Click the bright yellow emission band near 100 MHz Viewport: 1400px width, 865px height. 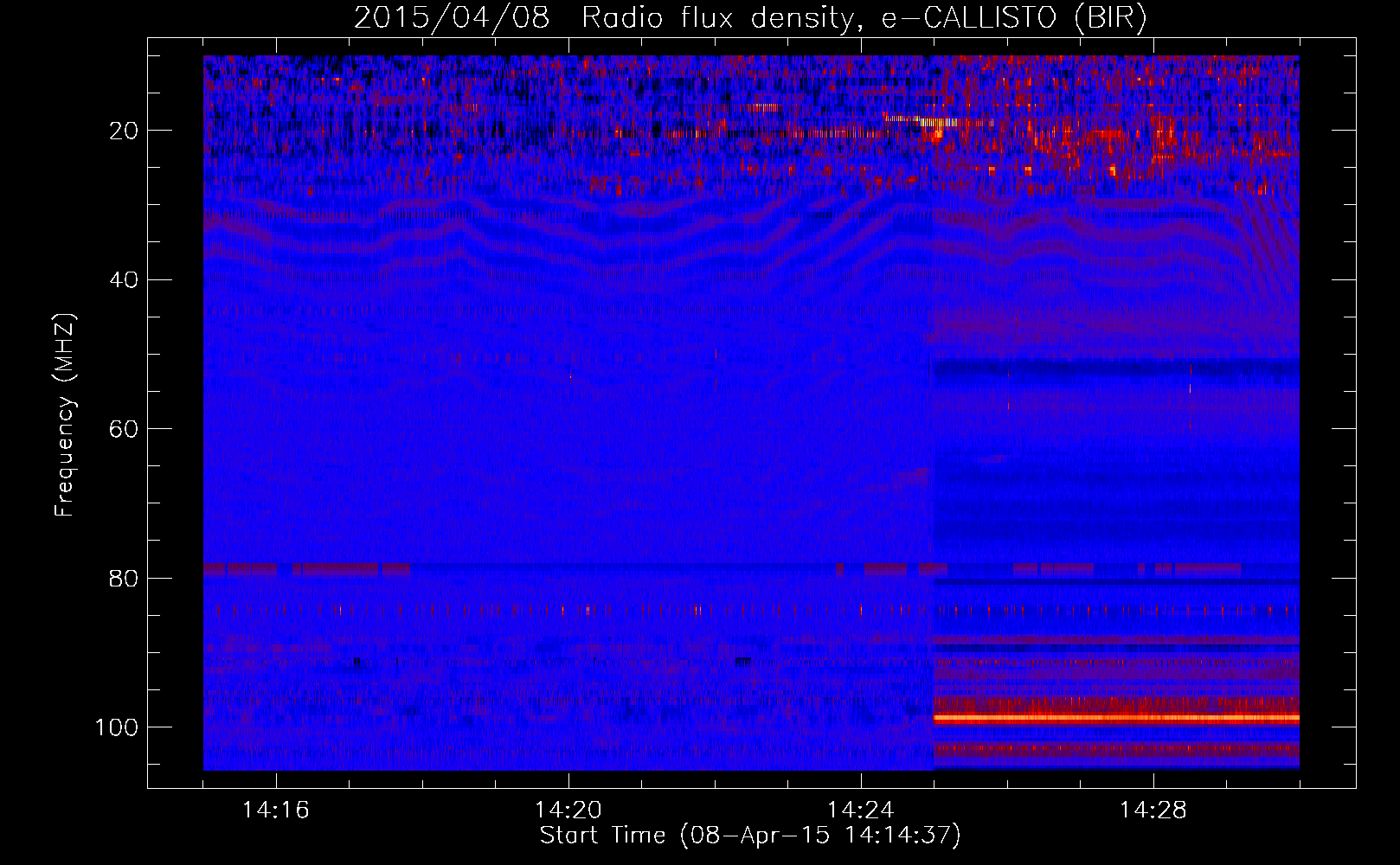coord(1116,718)
